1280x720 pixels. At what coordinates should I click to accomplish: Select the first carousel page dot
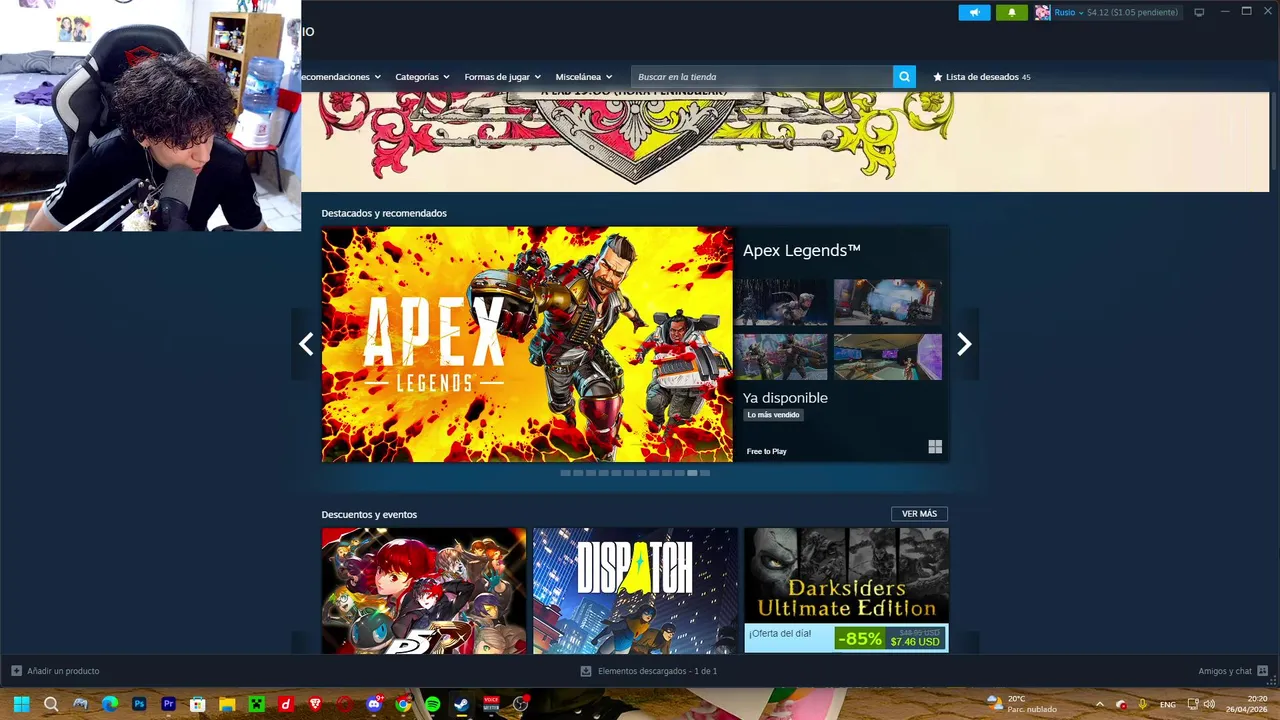[565, 473]
